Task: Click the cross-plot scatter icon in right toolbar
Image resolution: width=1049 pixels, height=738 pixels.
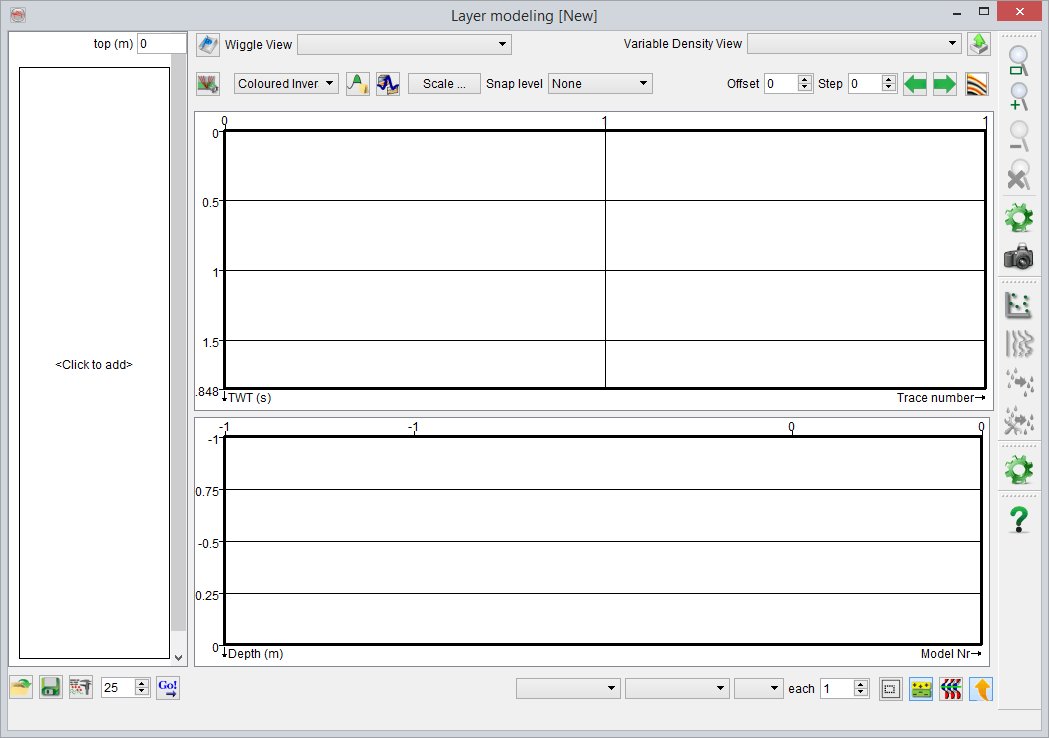Action: [1018, 307]
